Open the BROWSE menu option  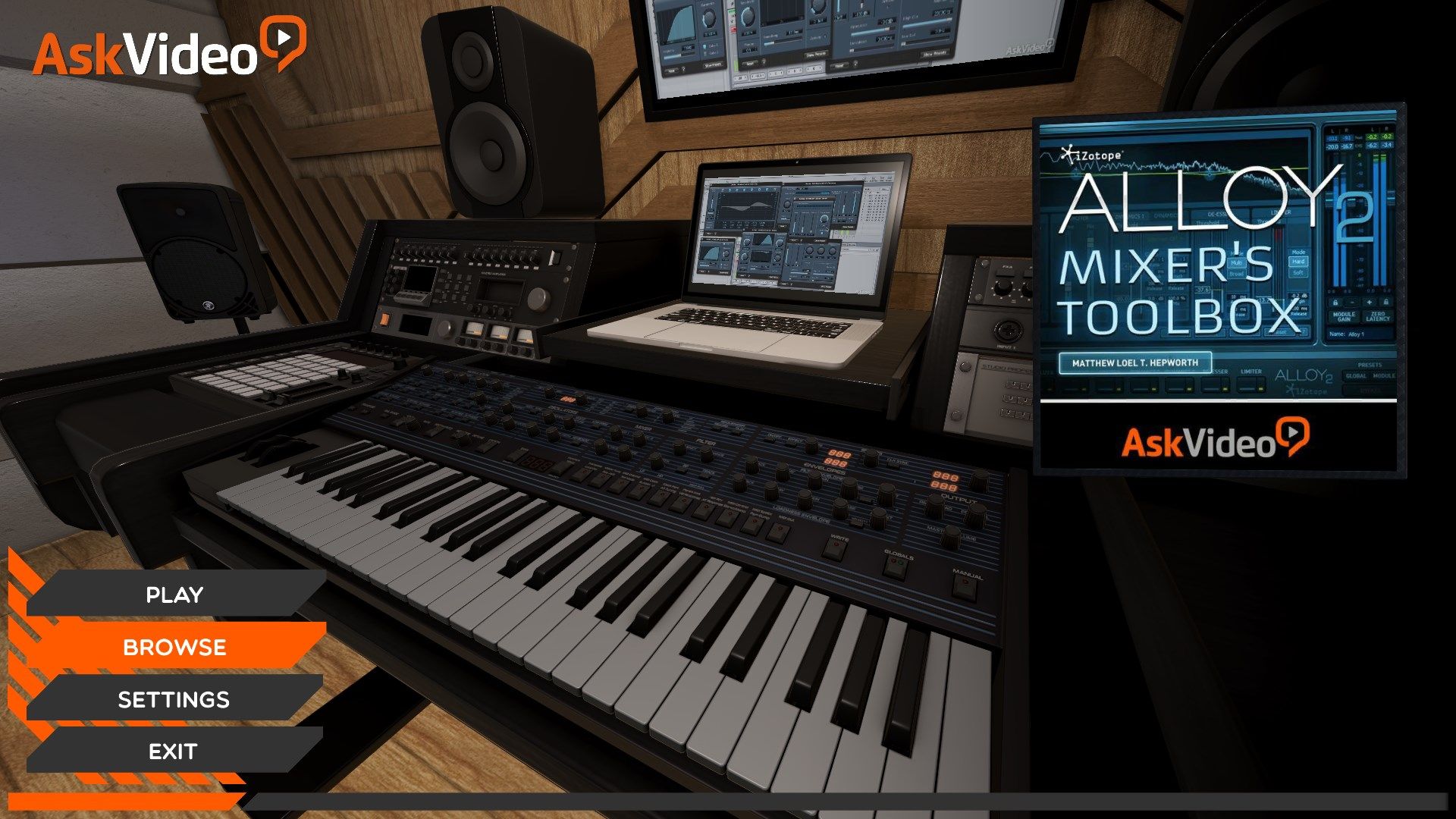tap(176, 645)
